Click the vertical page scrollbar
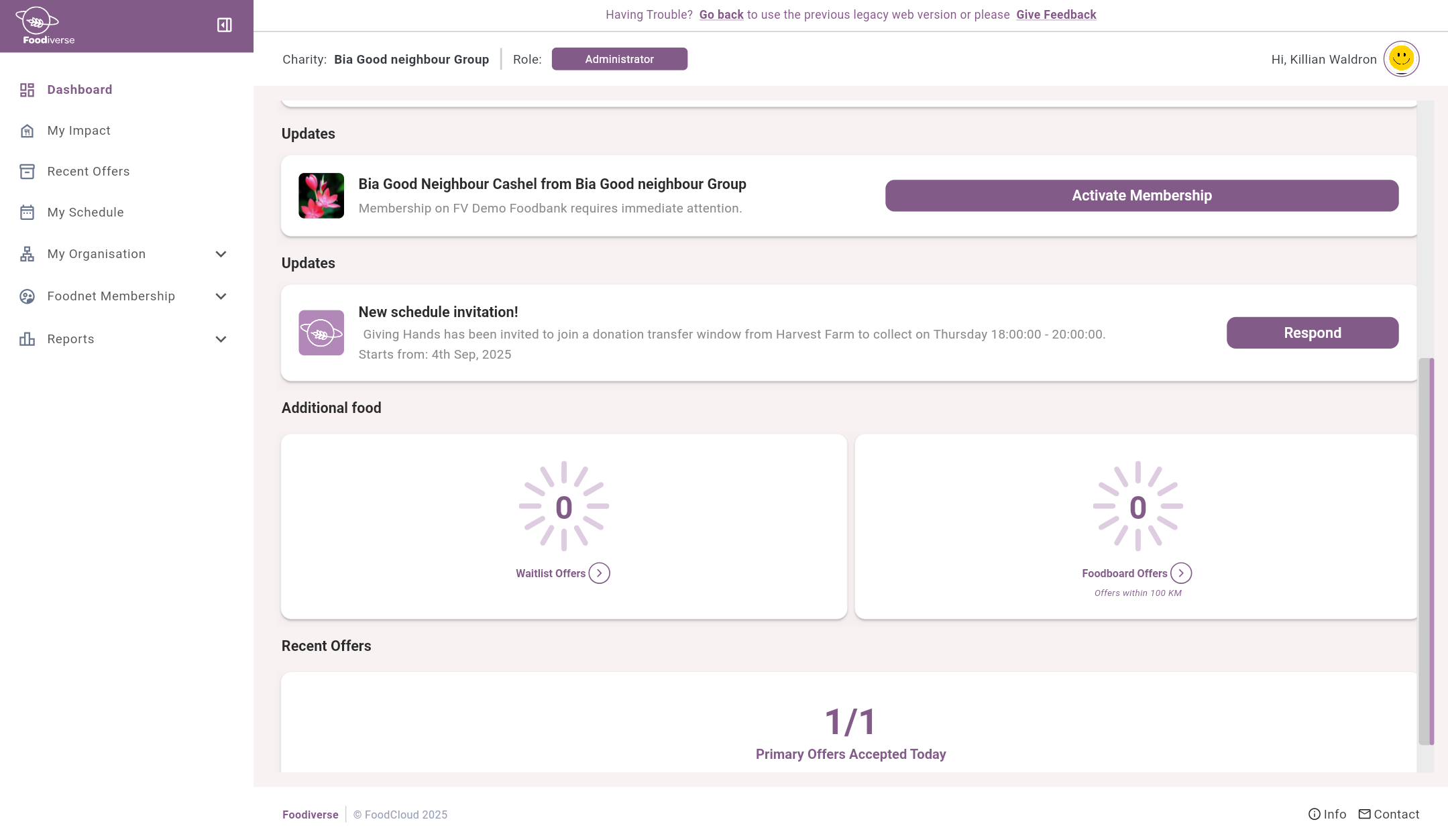This screenshot has height=840, width=1448. pos(1426,550)
